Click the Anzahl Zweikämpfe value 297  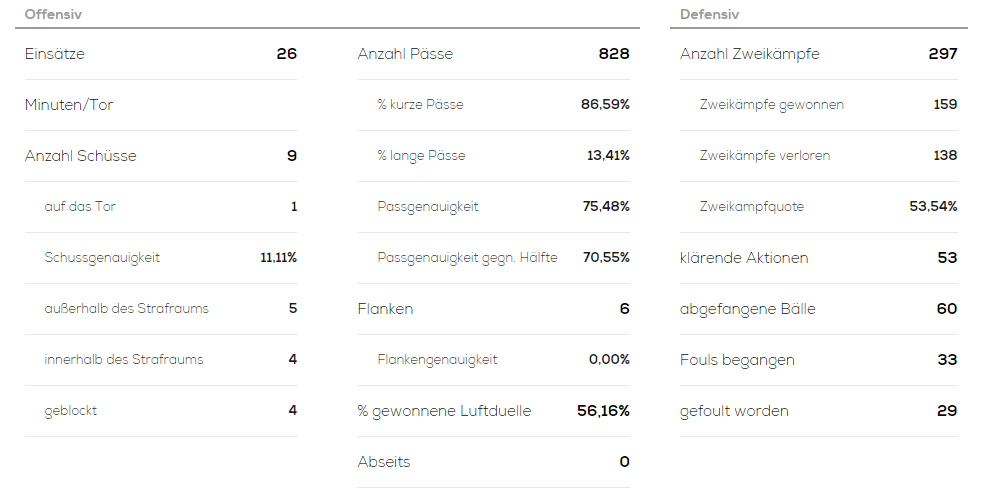click(x=943, y=54)
